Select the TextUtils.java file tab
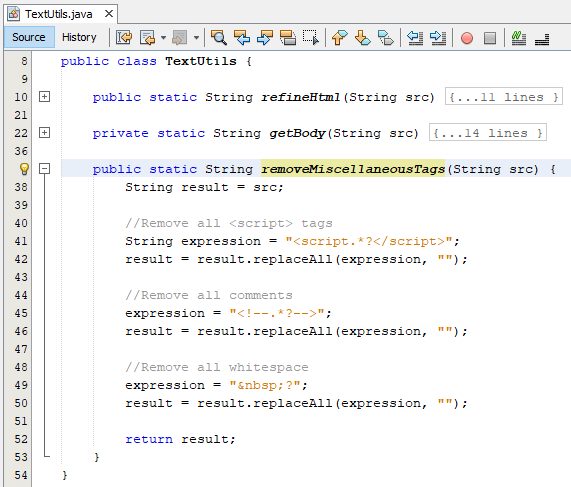This screenshot has width=571, height=487. point(58,14)
